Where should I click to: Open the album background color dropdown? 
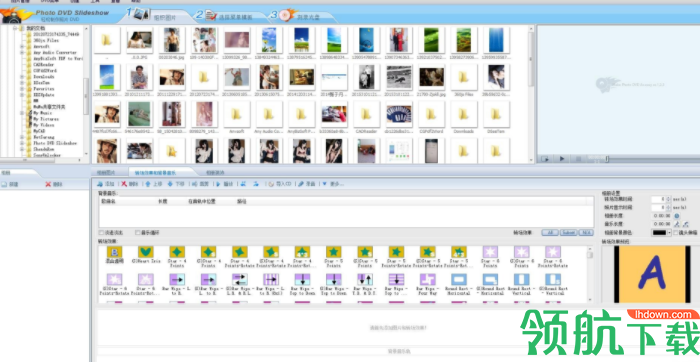click(669, 233)
